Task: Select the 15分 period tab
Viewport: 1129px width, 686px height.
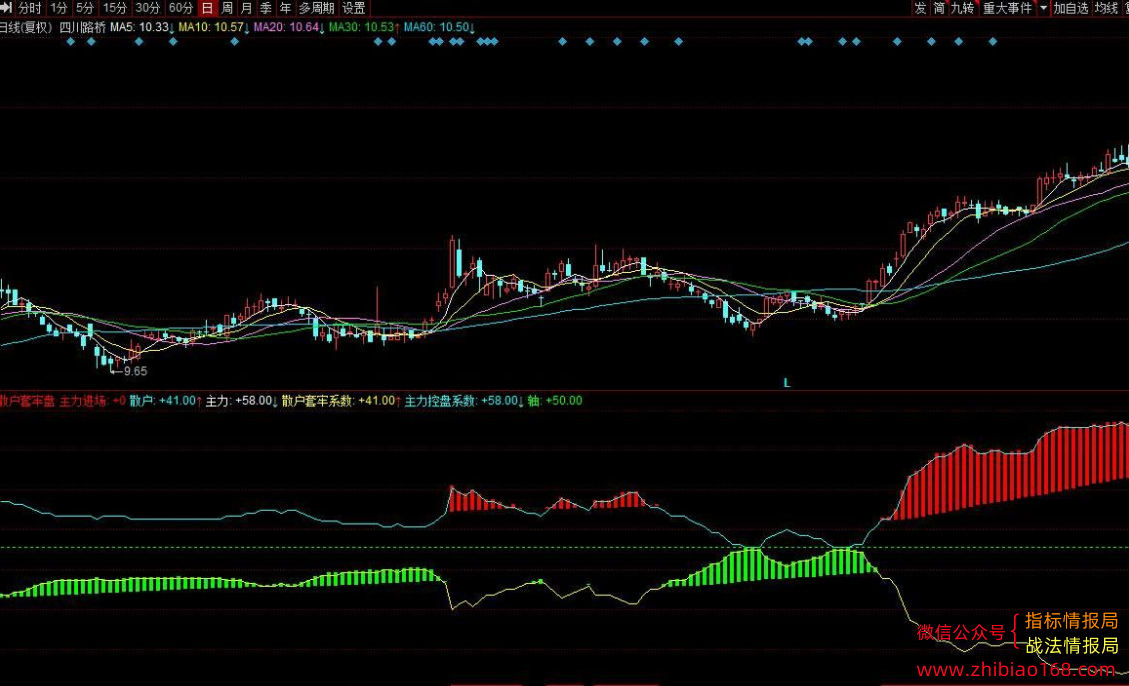Action: [x=115, y=8]
